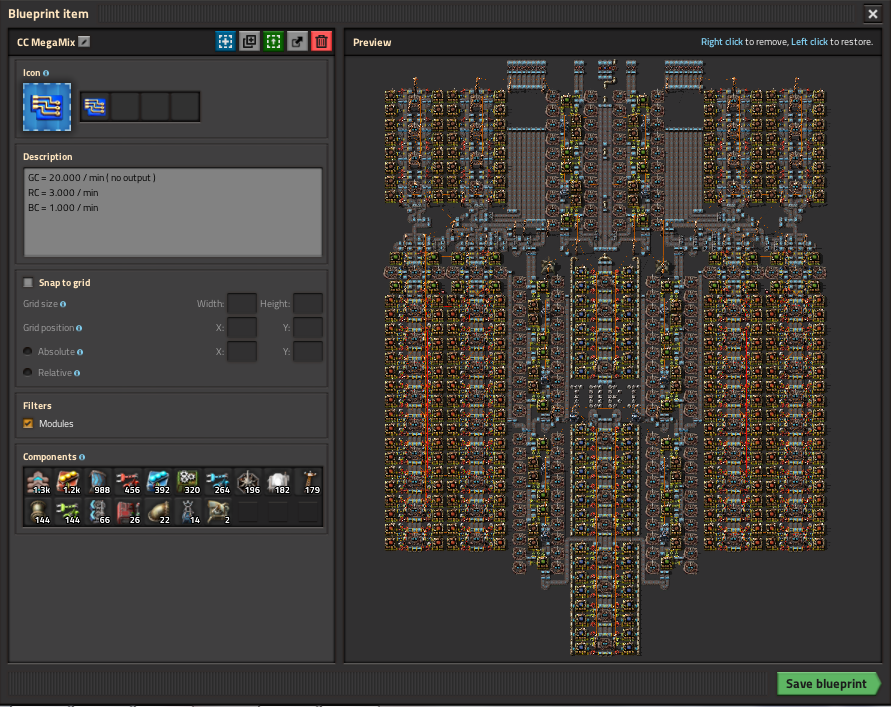Click the duplicate blueprint icon button
Image resolution: width=891 pixels, height=707 pixels.
pos(249,41)
